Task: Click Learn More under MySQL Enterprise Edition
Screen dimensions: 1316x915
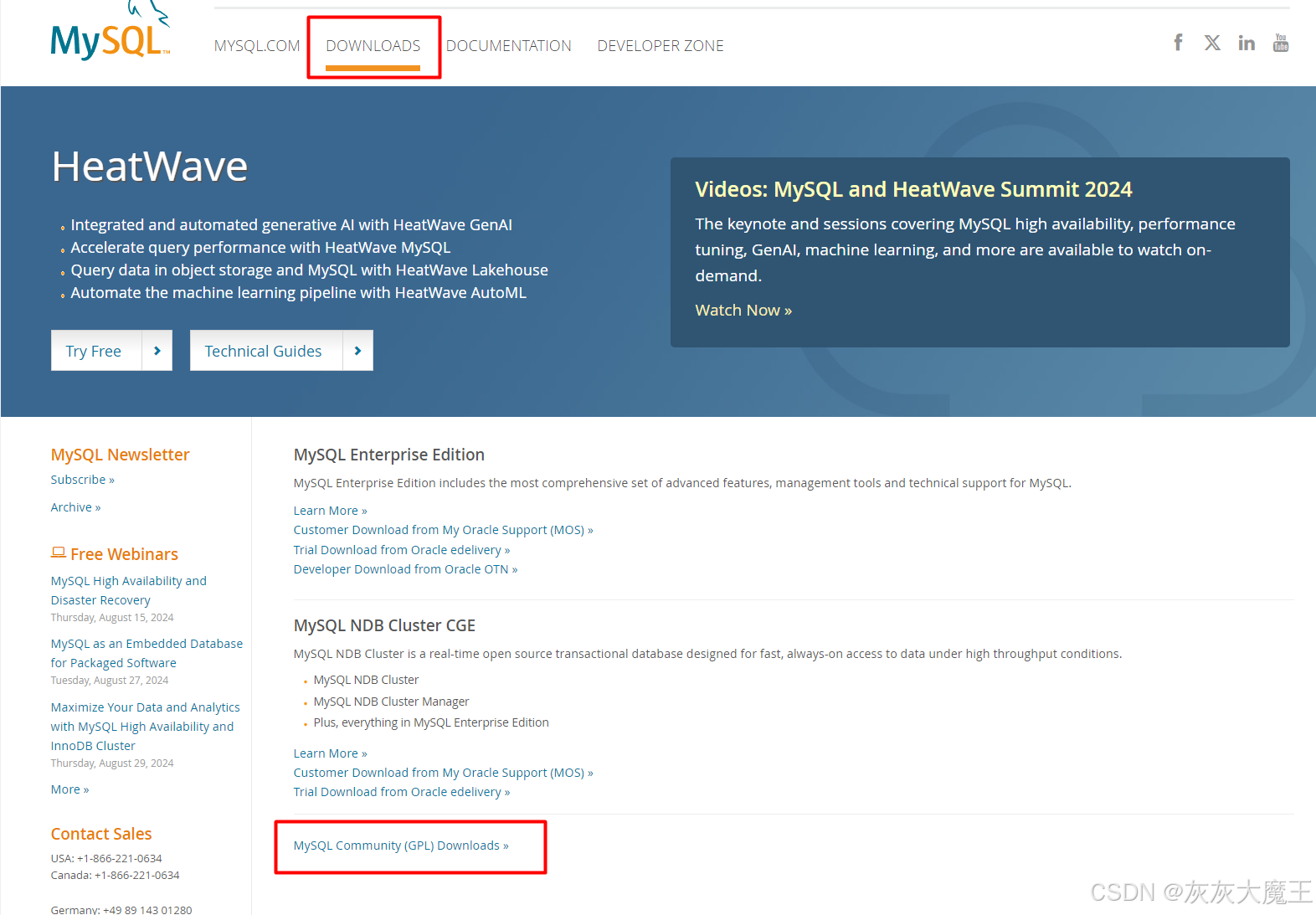Action: tap(330, 511)
